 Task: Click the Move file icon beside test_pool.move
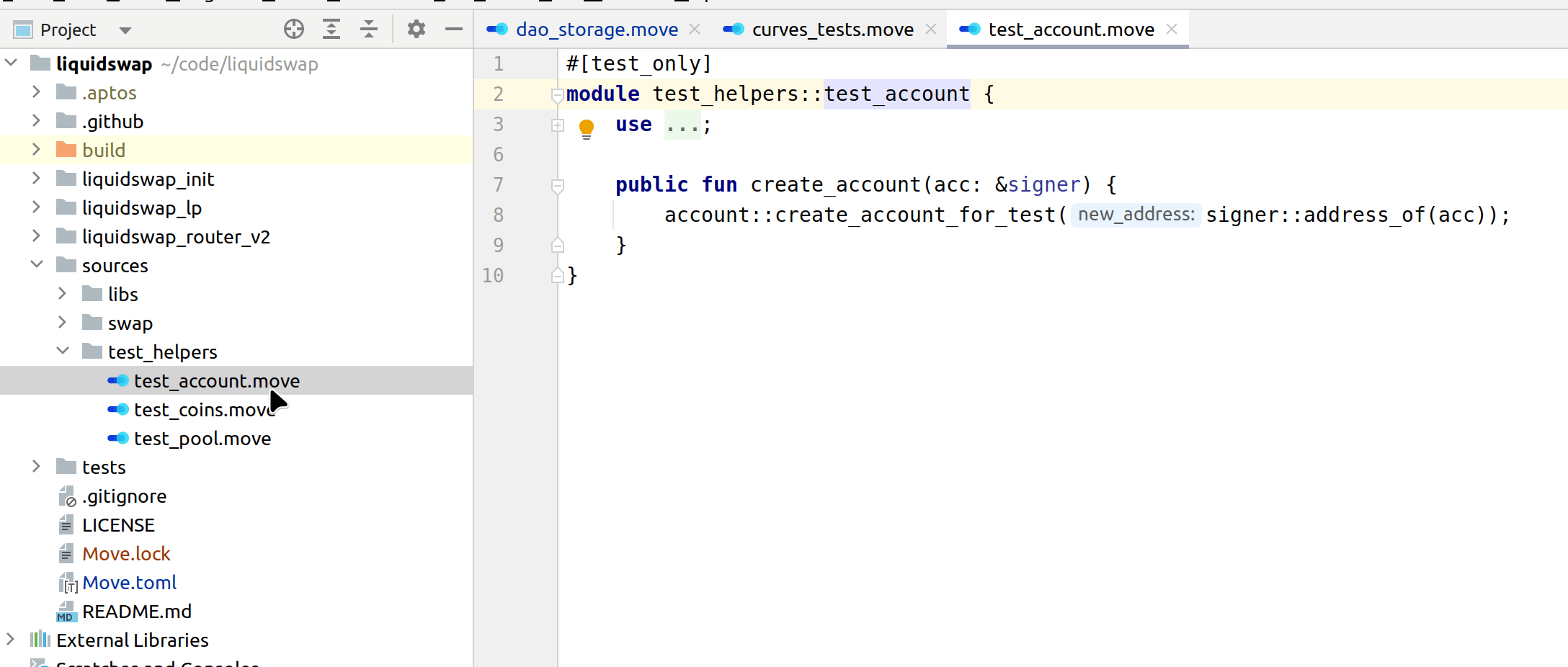point(117,438)
